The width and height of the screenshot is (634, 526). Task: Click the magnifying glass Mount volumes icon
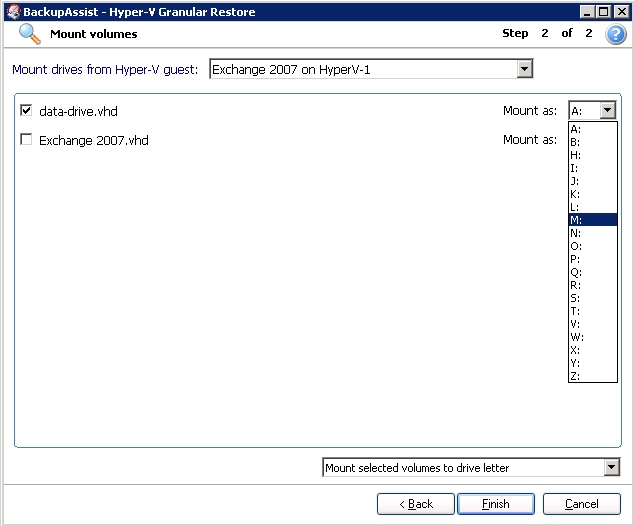tap(30, 34)
